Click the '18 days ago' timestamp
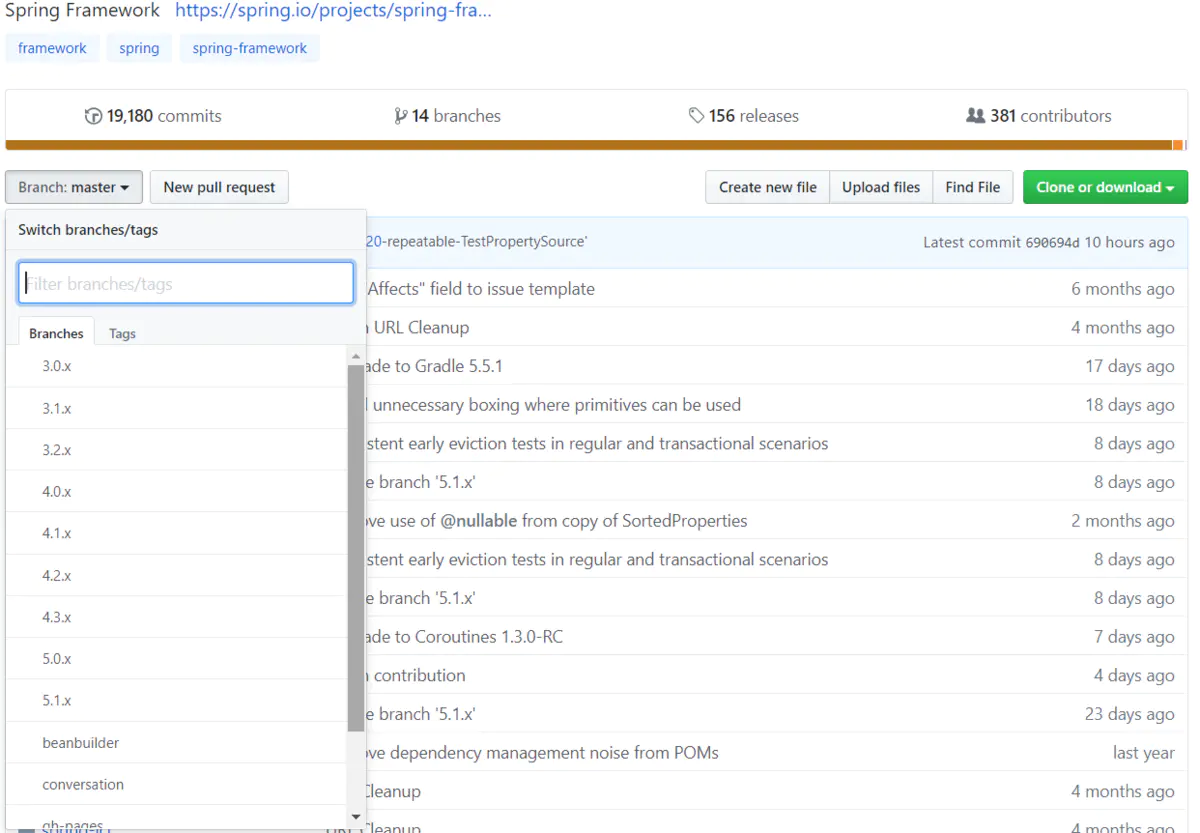 [1130, 405]
